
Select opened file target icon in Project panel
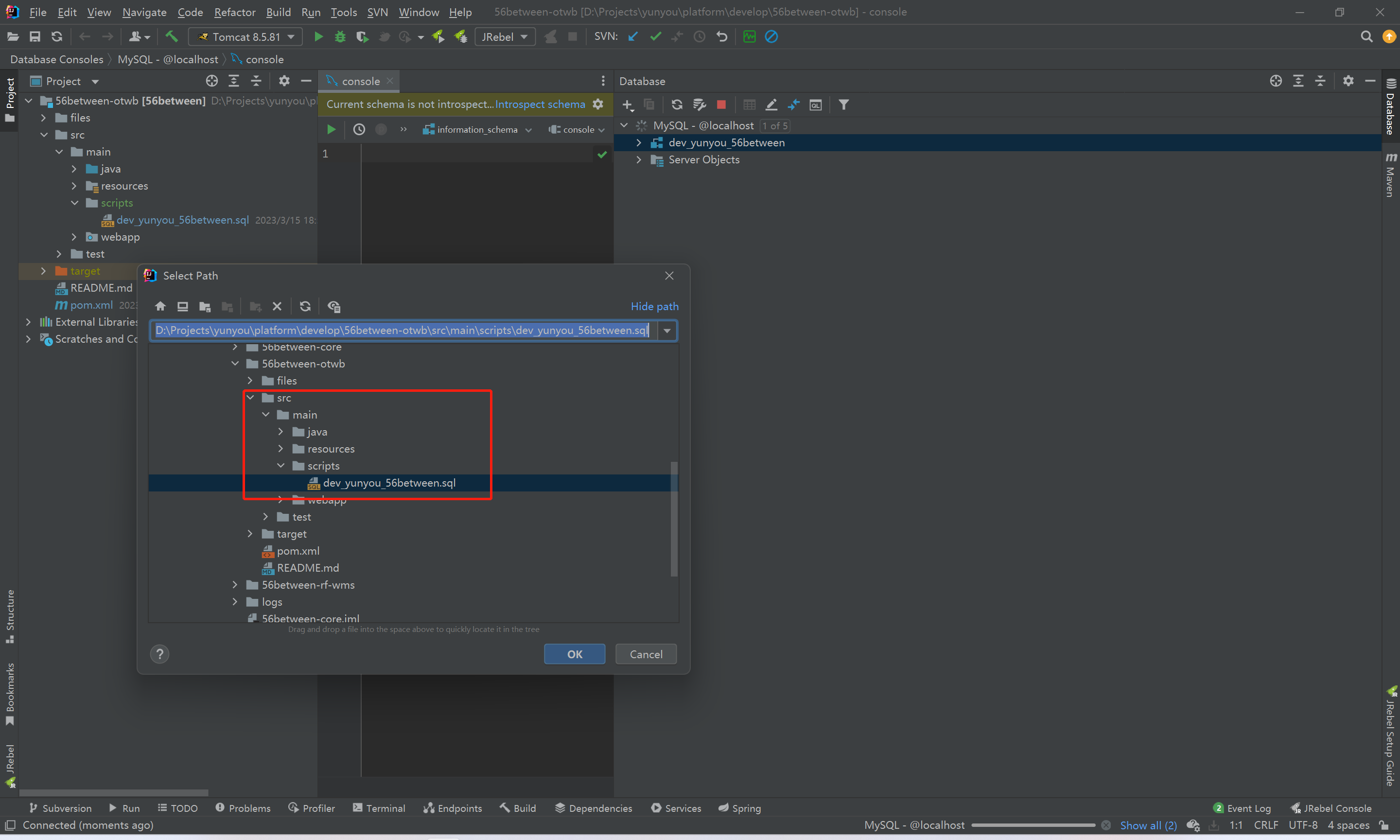coord(211,81)
